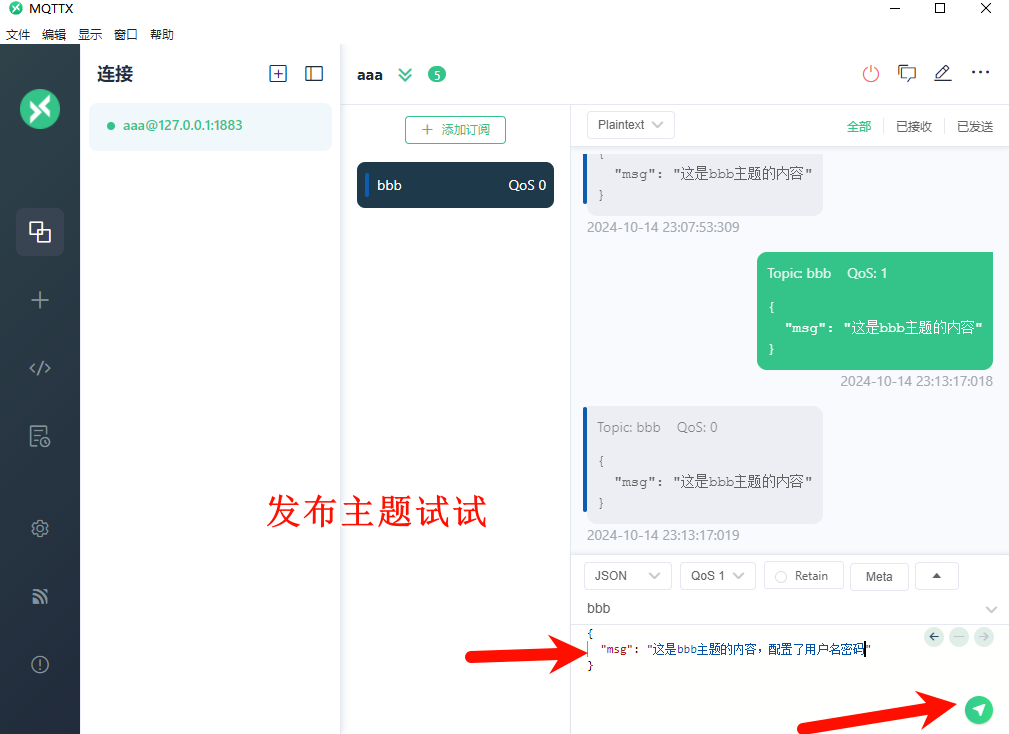Screen dimensions: 1009x734
Task: Select the bbb QoS 0 subscription
Action: (456, 185)
